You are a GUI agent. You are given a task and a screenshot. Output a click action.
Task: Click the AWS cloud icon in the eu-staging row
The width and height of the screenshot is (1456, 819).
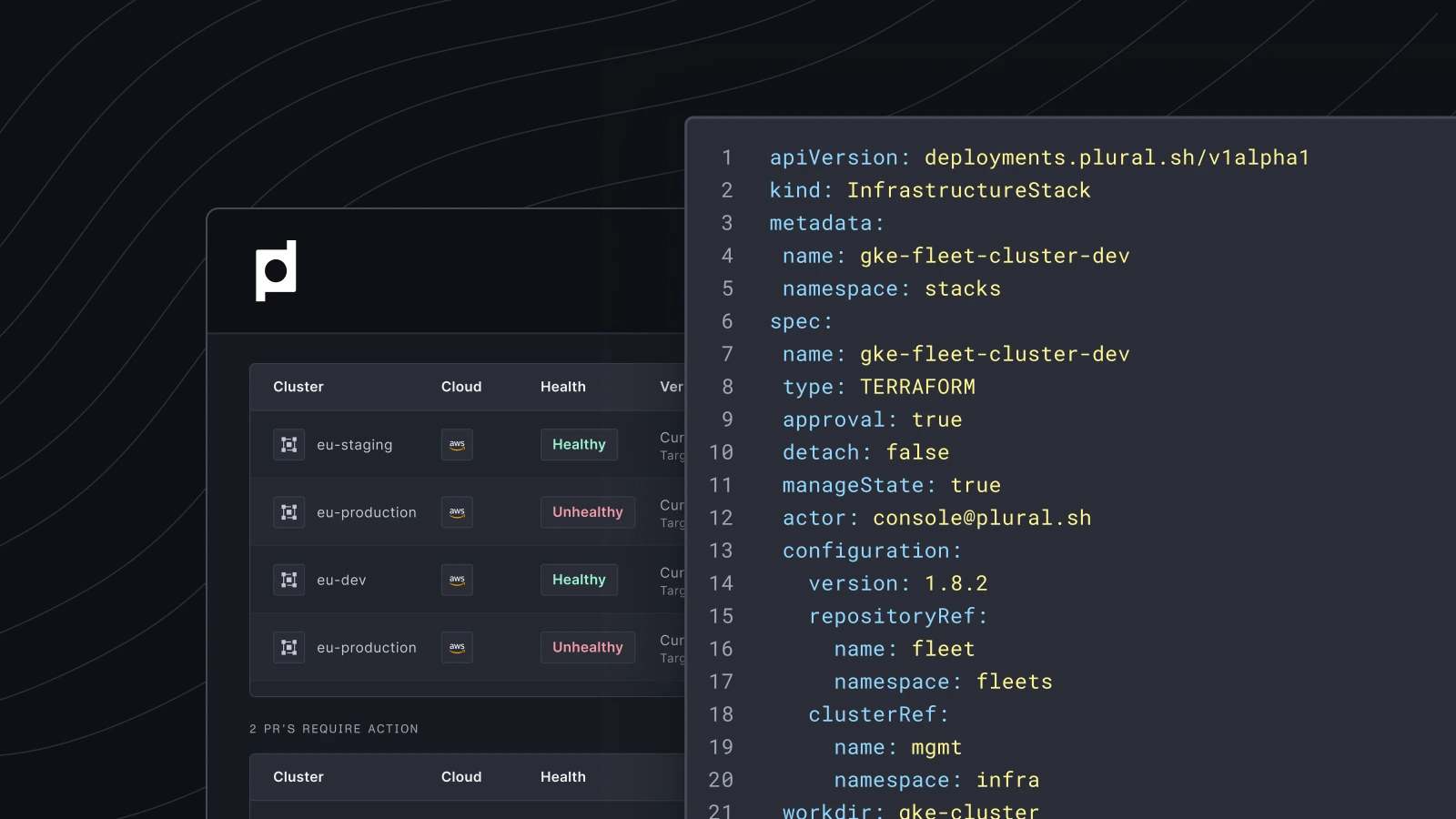coord(457,445)
